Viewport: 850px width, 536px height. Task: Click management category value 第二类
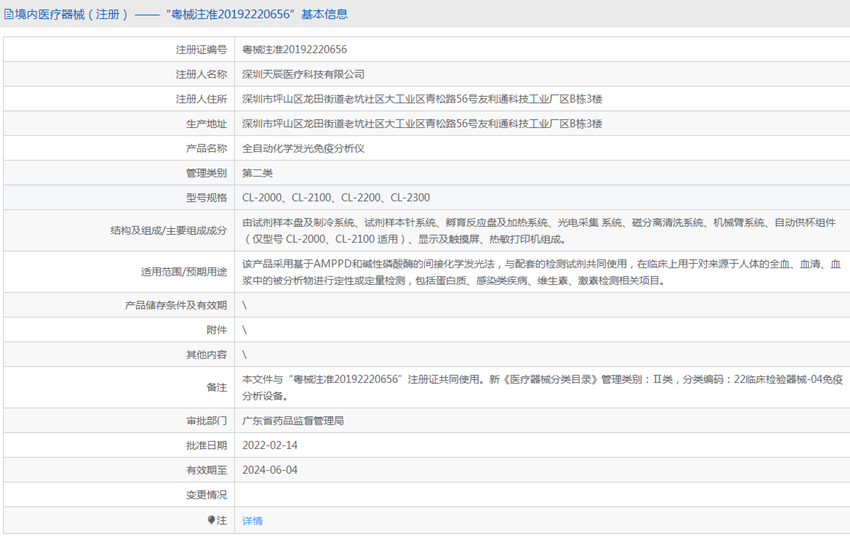[x=257, y=173]
